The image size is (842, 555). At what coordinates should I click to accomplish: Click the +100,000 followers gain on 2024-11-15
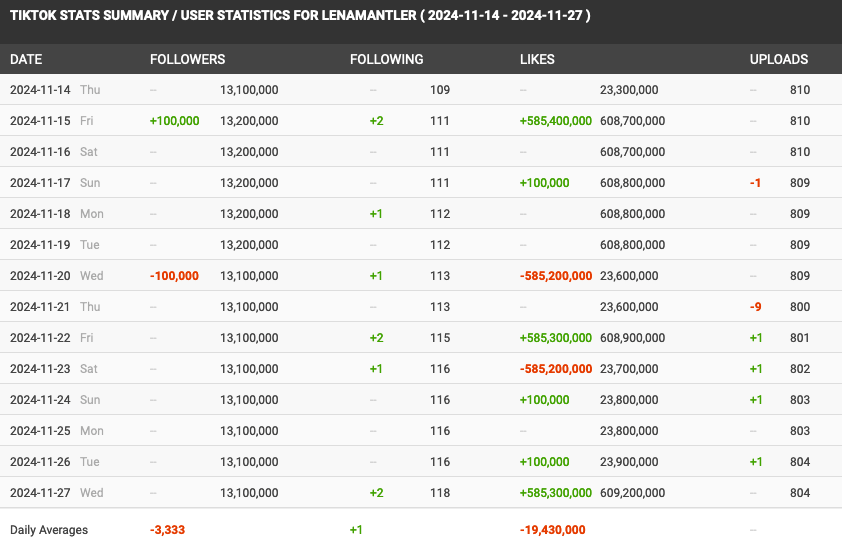[x=175, y=121]
